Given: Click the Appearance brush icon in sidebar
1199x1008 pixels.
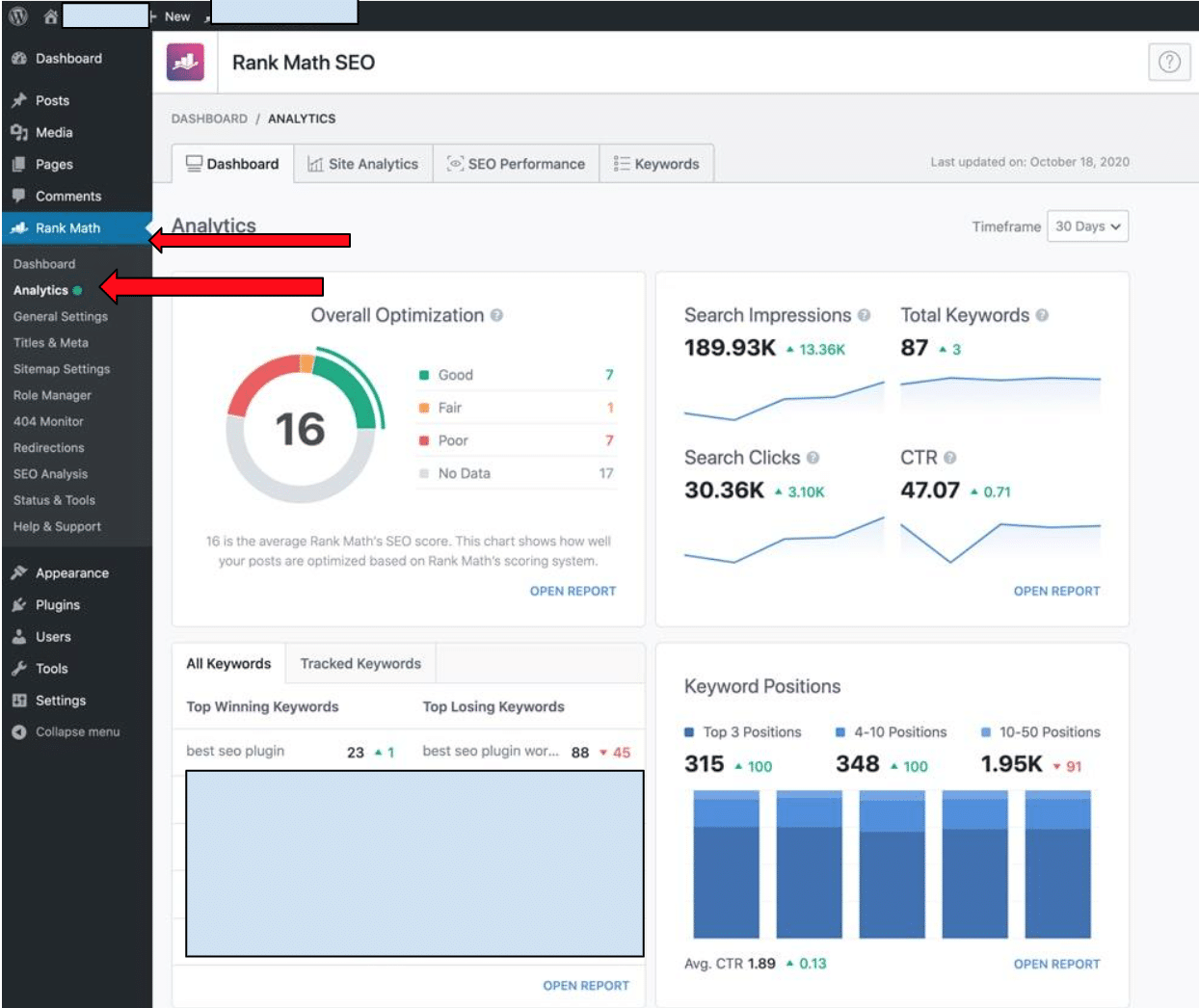Looking at the screenshot, I should click(x=19, y=572).
